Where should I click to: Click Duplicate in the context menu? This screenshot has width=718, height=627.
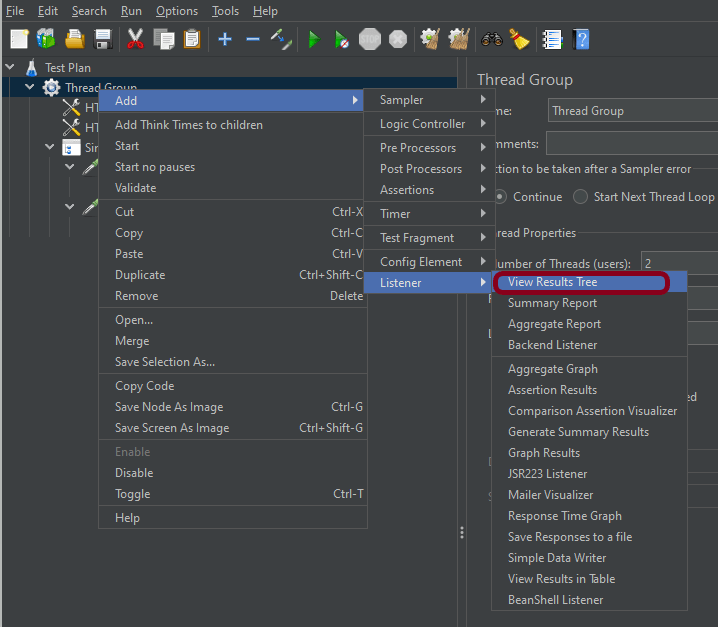point(140,275)
